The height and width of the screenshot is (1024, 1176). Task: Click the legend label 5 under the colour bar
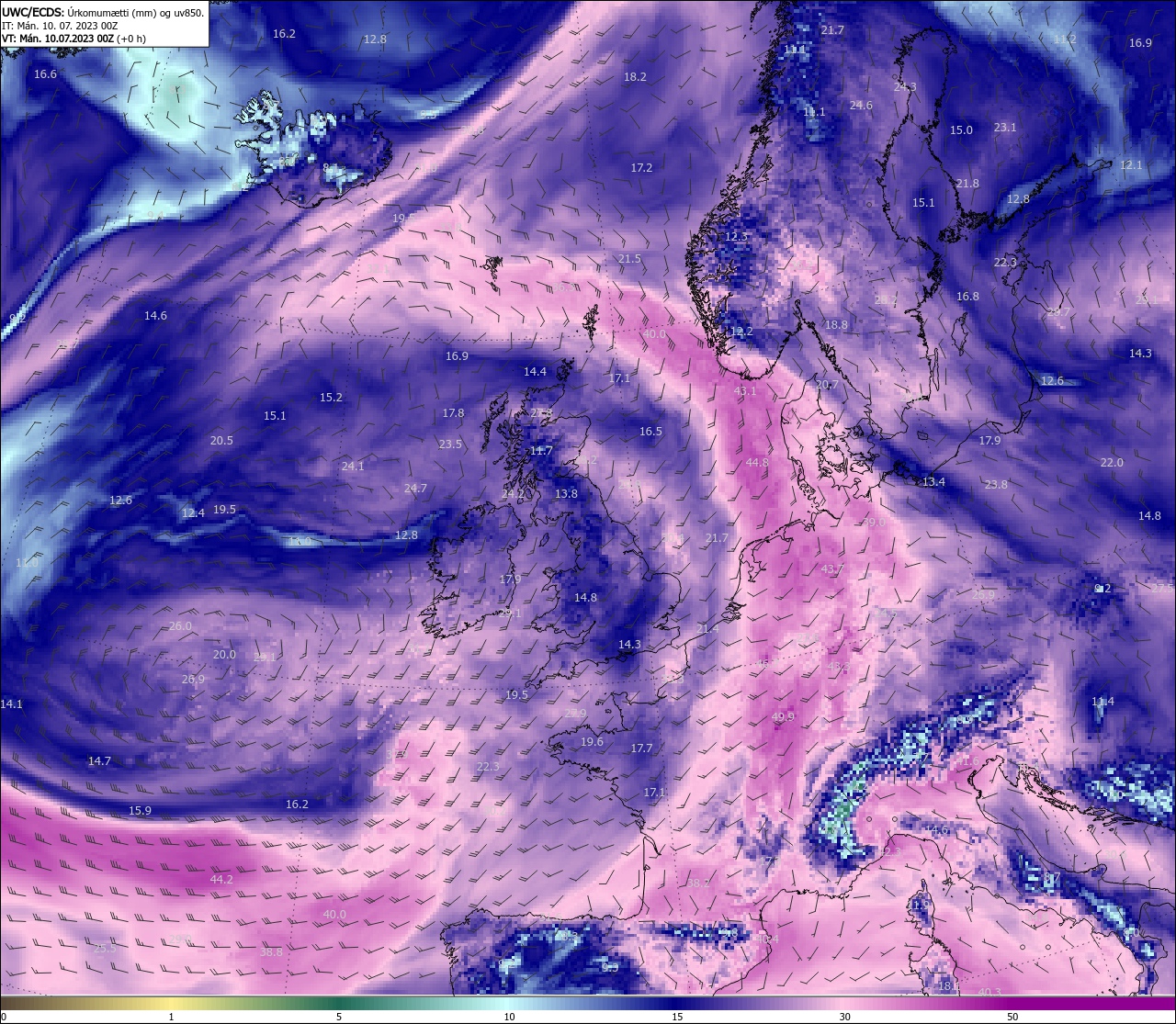339,1017
